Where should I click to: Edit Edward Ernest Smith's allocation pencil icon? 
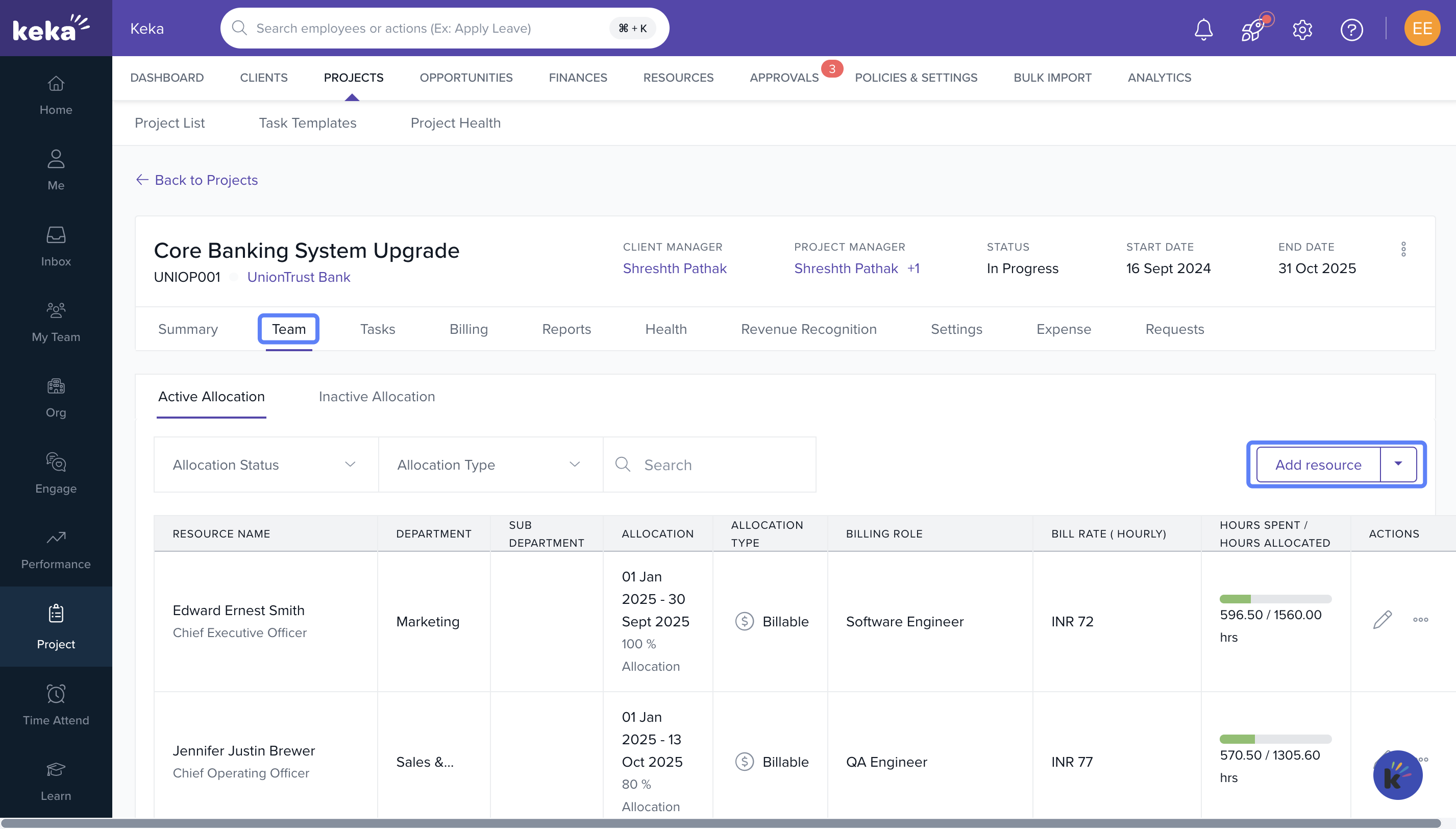point(1382,620)
